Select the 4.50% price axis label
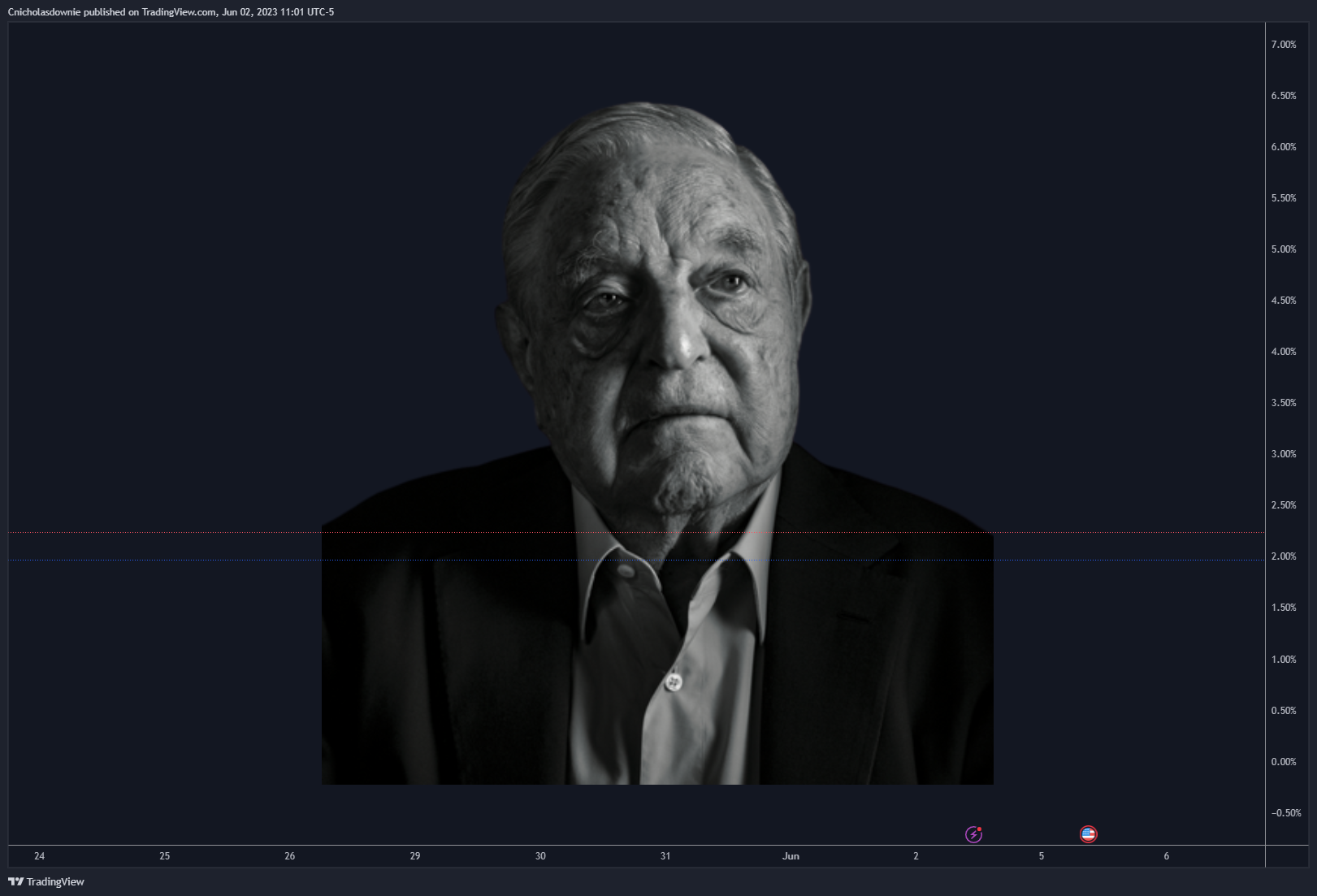Screen dimensions: 1317x896 (1284, 301)
